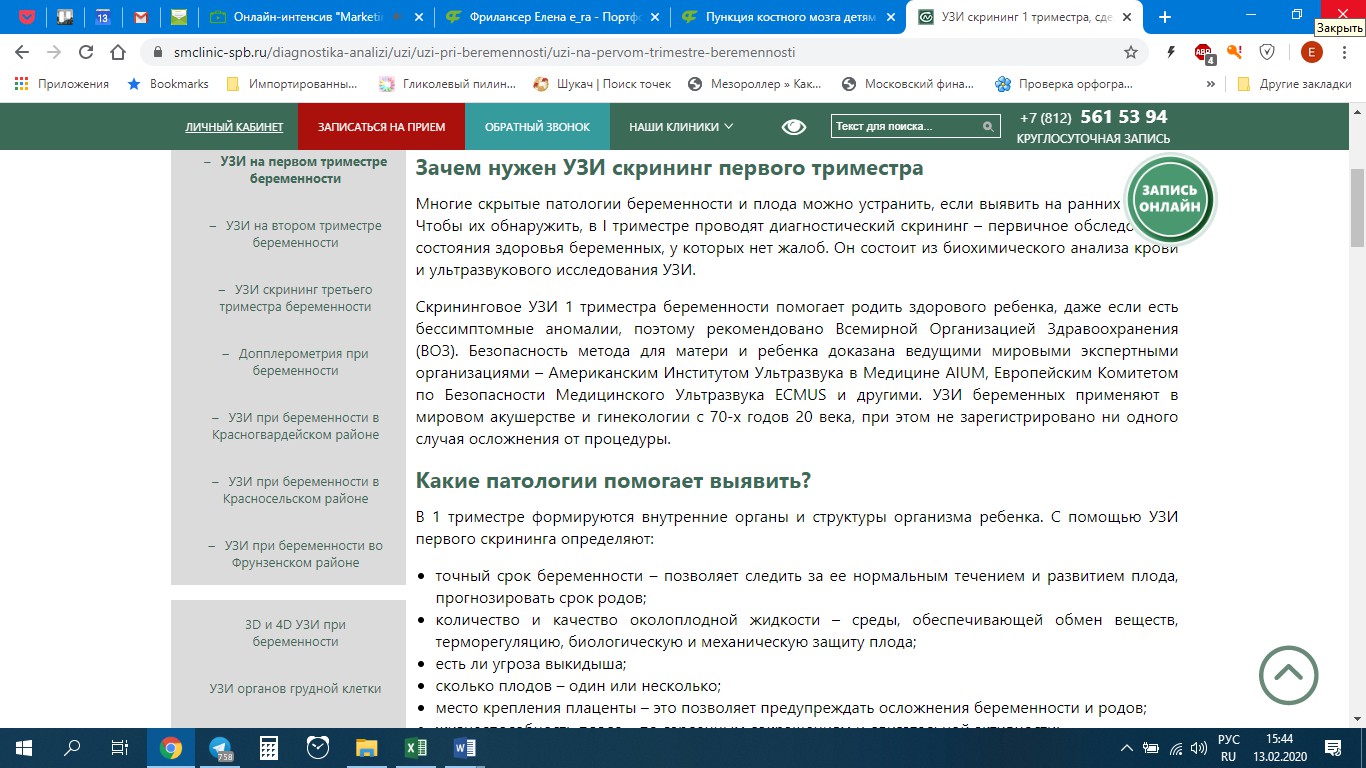Open the pinned Pocket tab
1366x768 pixels.
coord(27,17)
